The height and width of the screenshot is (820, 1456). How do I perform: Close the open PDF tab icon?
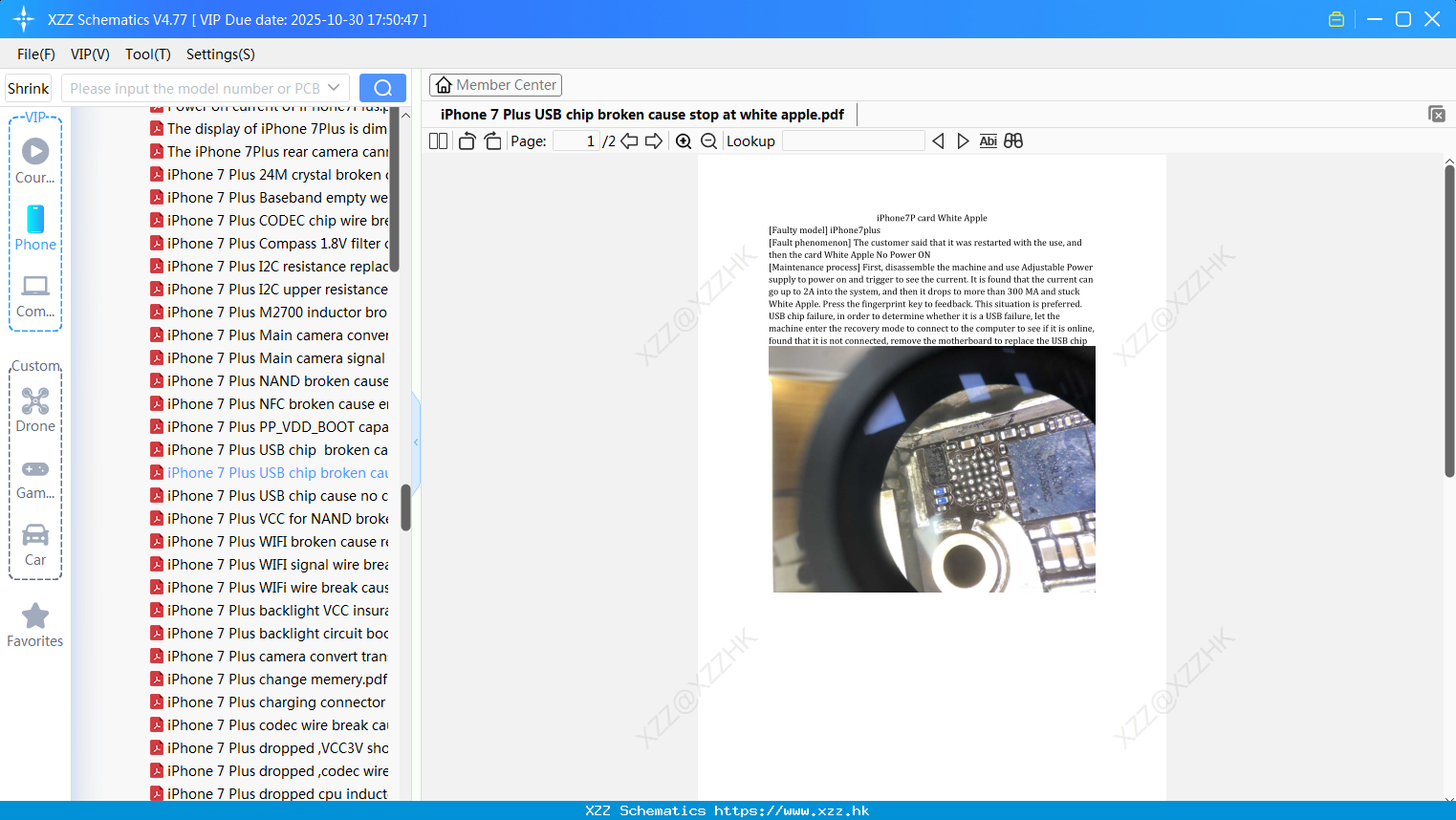pos(1436,114)
